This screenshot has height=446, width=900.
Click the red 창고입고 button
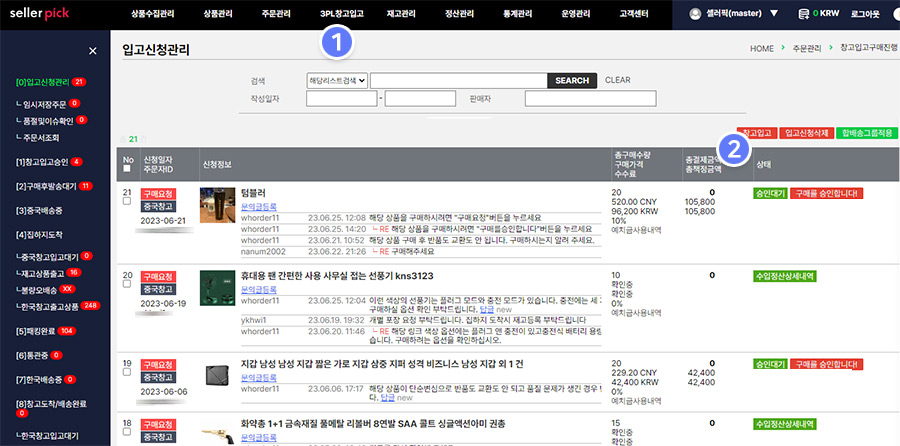pos(756,132)
